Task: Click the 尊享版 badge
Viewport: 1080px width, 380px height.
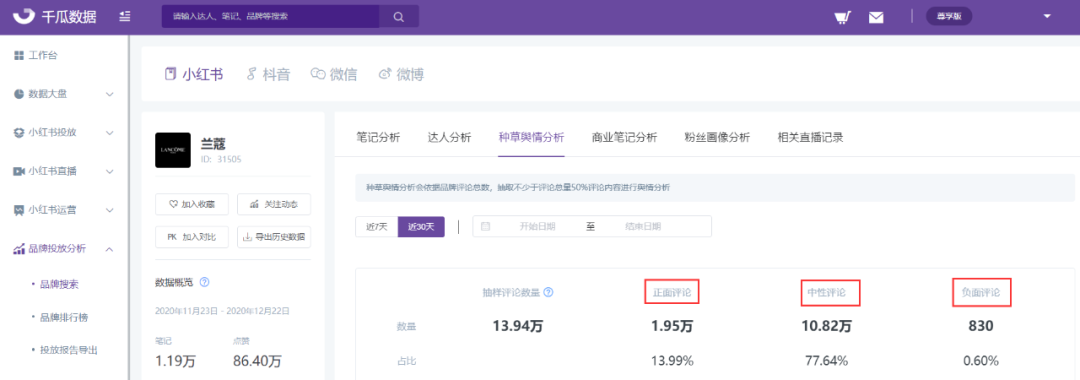Action: pos(949,17)
